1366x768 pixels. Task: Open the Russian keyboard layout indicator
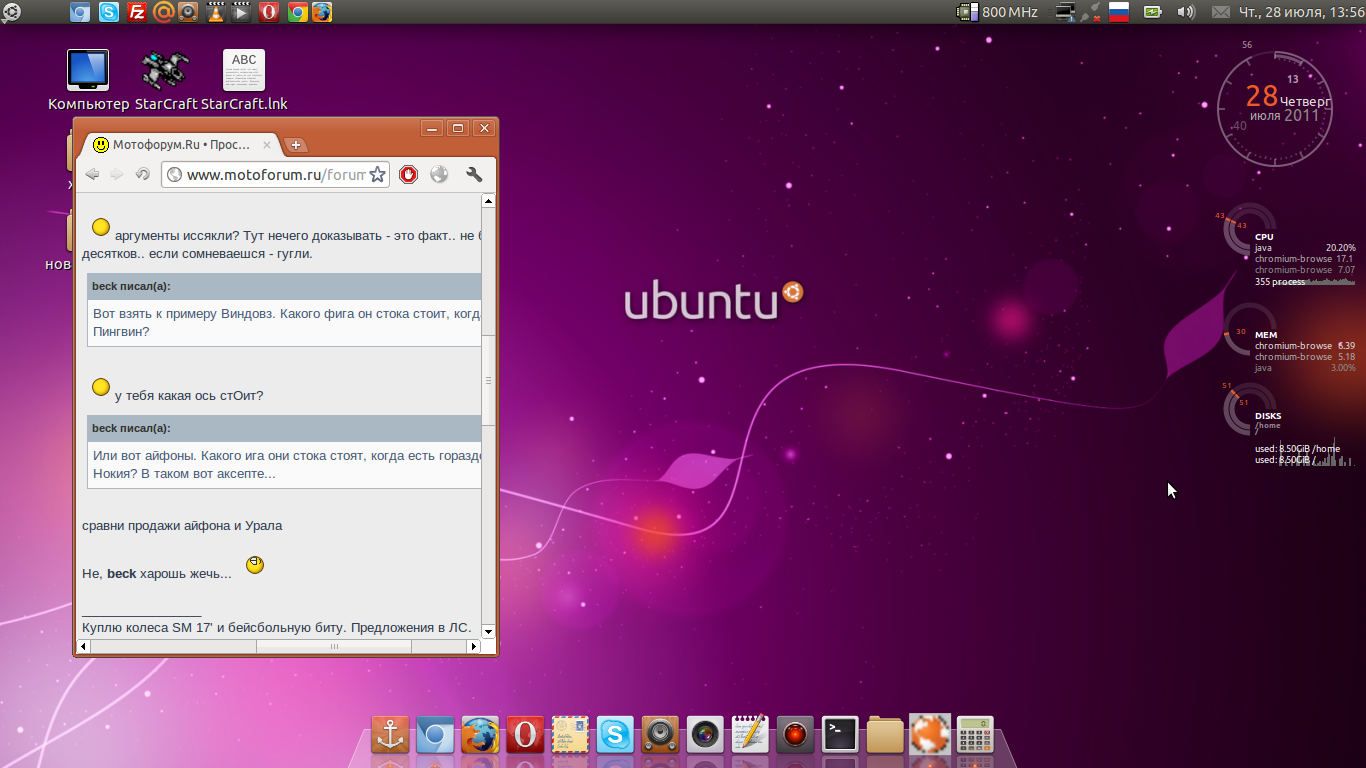[1119, 12]
